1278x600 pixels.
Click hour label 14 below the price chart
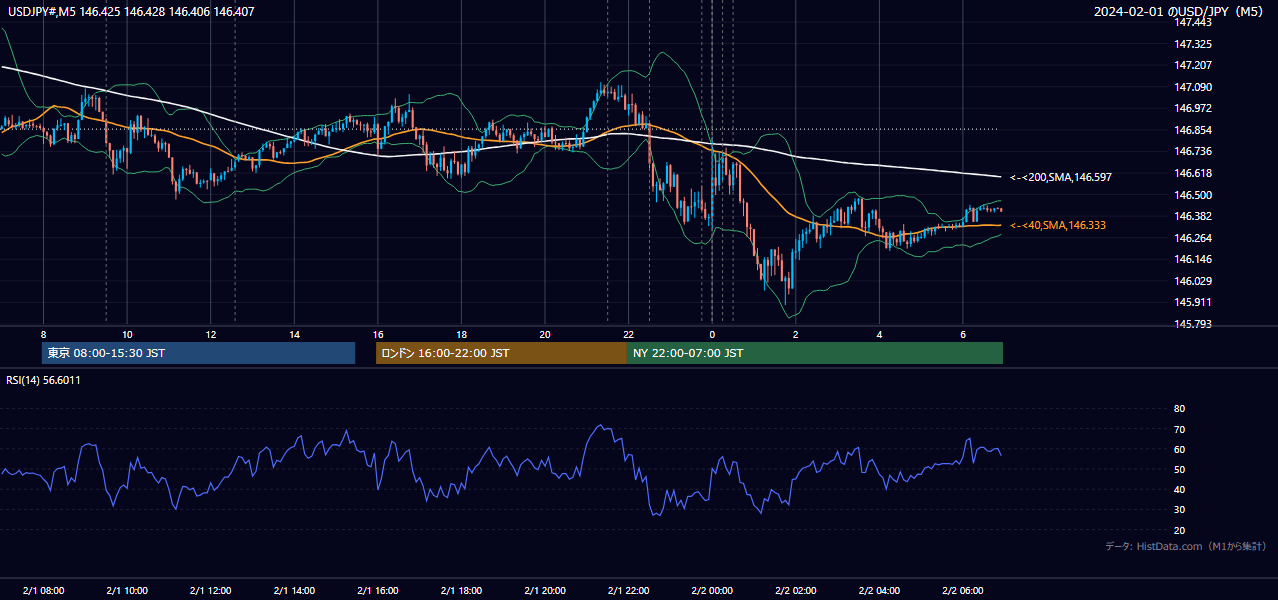pyautogui.click(x=295, y=334)
